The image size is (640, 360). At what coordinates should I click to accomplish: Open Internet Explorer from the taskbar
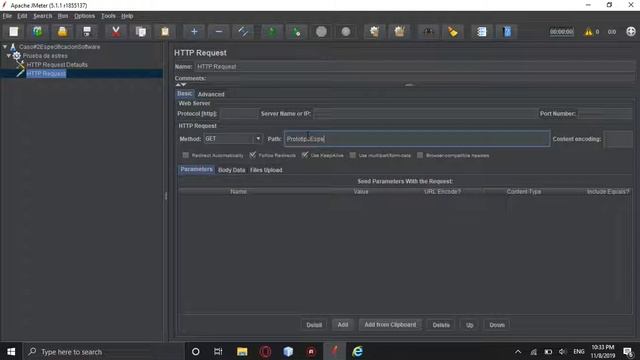coord(358,351)
